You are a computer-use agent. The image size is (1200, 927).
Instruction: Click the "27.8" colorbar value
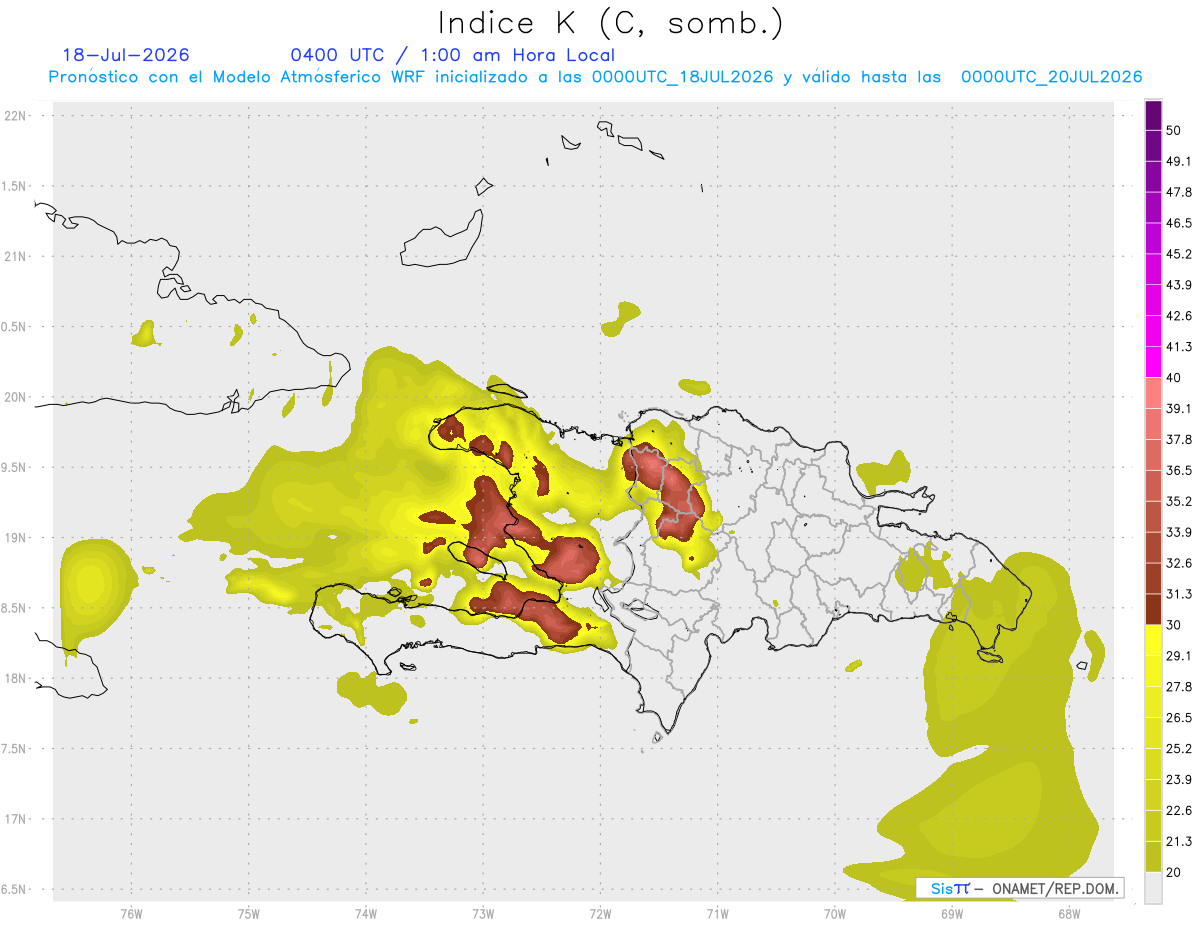click(x=1179, y=687)
